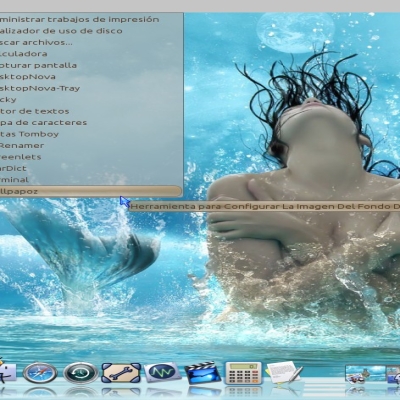Image resolution: width=400 pixels, height=400 pixels.
Task: Choose 'pturar pantalla' menu entry
Action: 91,65
